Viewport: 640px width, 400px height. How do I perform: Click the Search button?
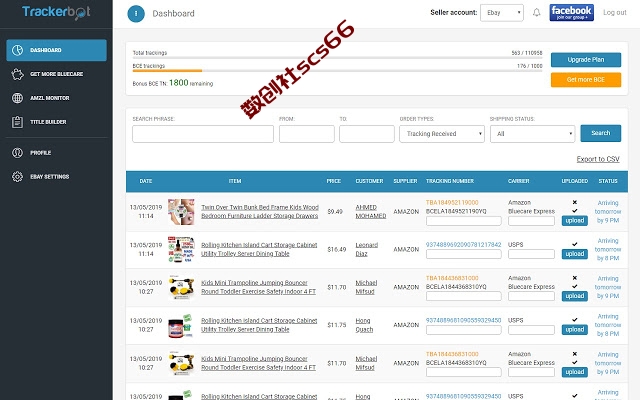click(600, 133)
